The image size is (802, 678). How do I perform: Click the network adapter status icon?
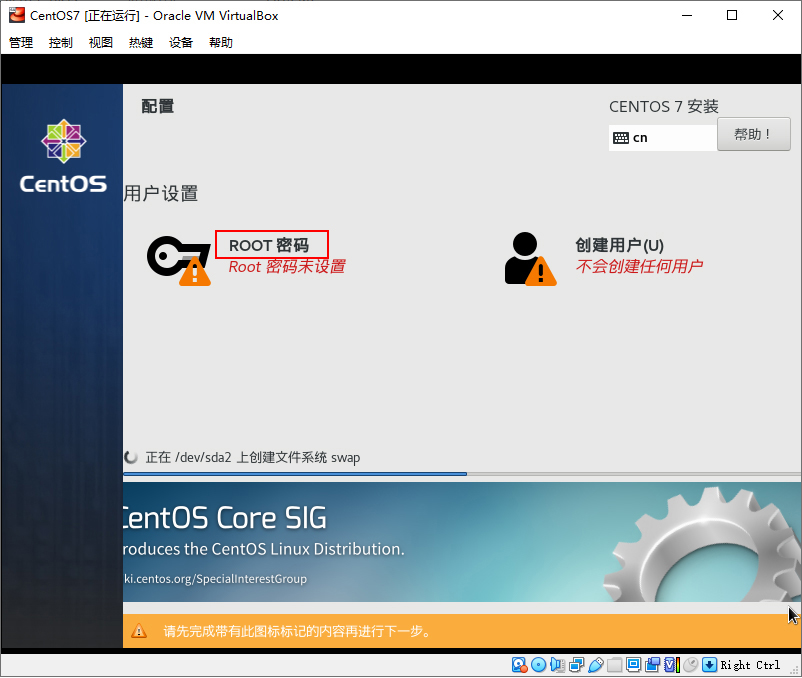pos(575,664)
